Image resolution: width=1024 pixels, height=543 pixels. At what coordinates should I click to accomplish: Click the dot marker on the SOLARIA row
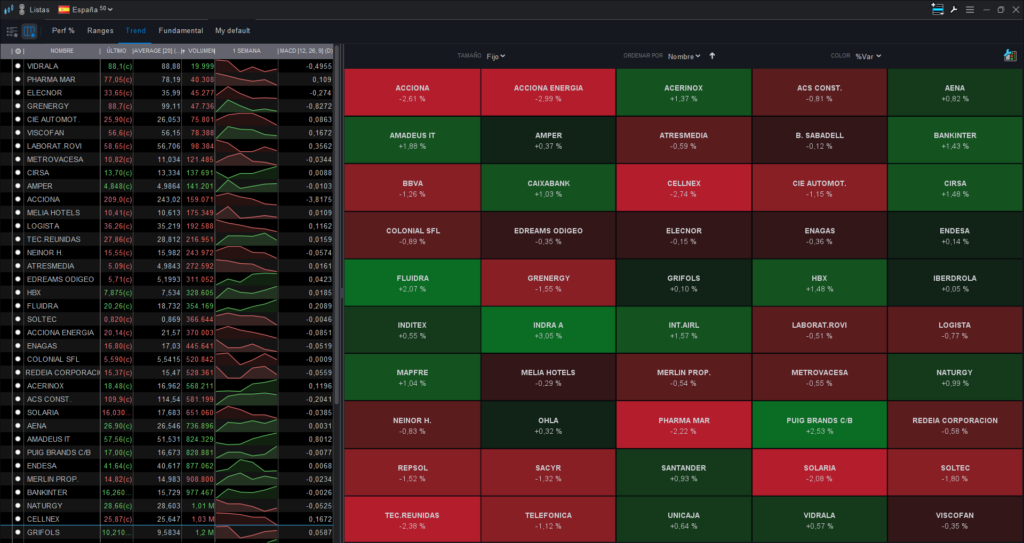(18, 412)
